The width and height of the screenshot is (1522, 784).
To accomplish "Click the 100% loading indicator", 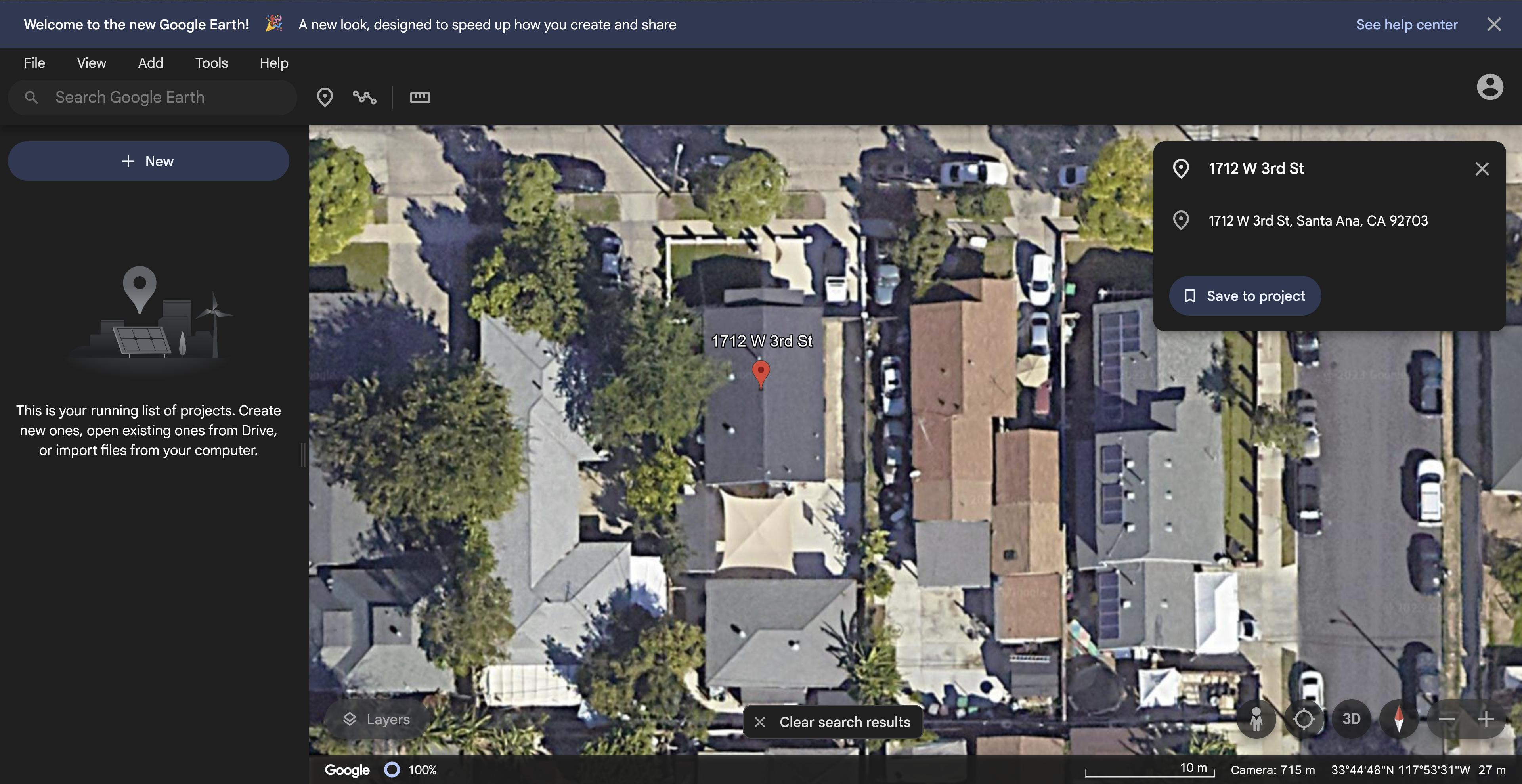I will click(x=411, y=770).
